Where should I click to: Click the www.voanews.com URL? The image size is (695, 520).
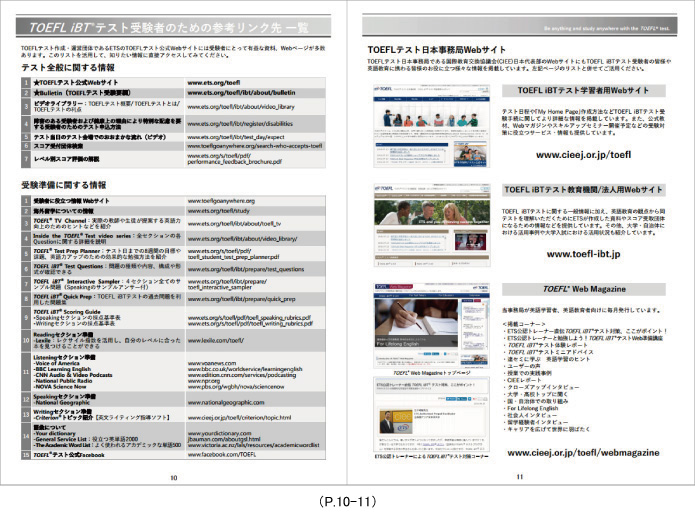point(212,364)
